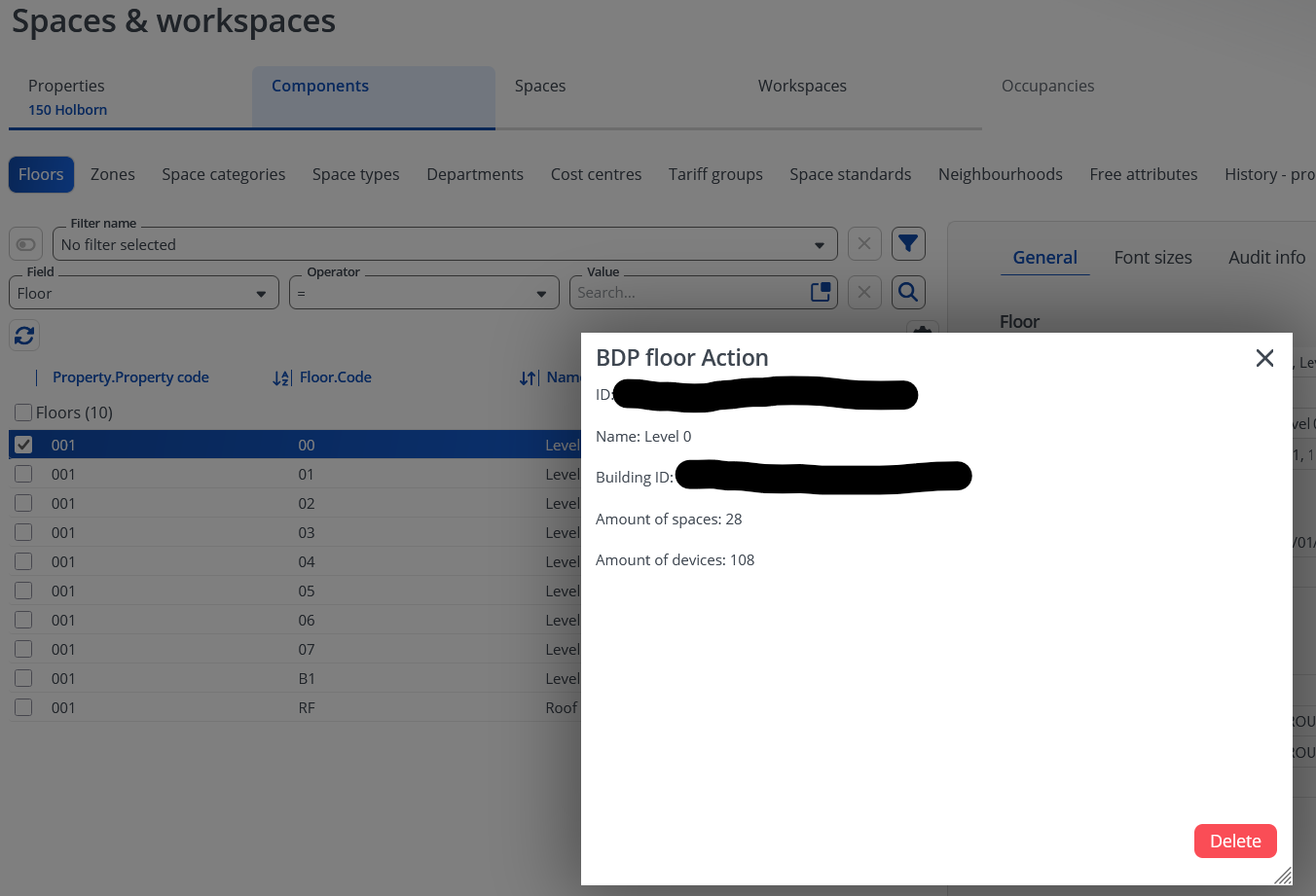Open the Space standards sub-tab
Image resolution: width=1316 pixels, height=896 pixels.
point(851,174)
